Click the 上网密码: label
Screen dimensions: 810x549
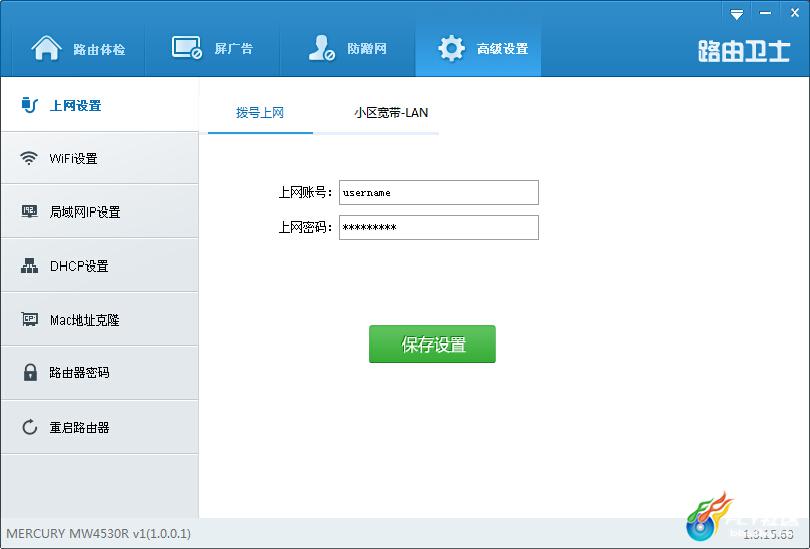(x=305, y=227)
